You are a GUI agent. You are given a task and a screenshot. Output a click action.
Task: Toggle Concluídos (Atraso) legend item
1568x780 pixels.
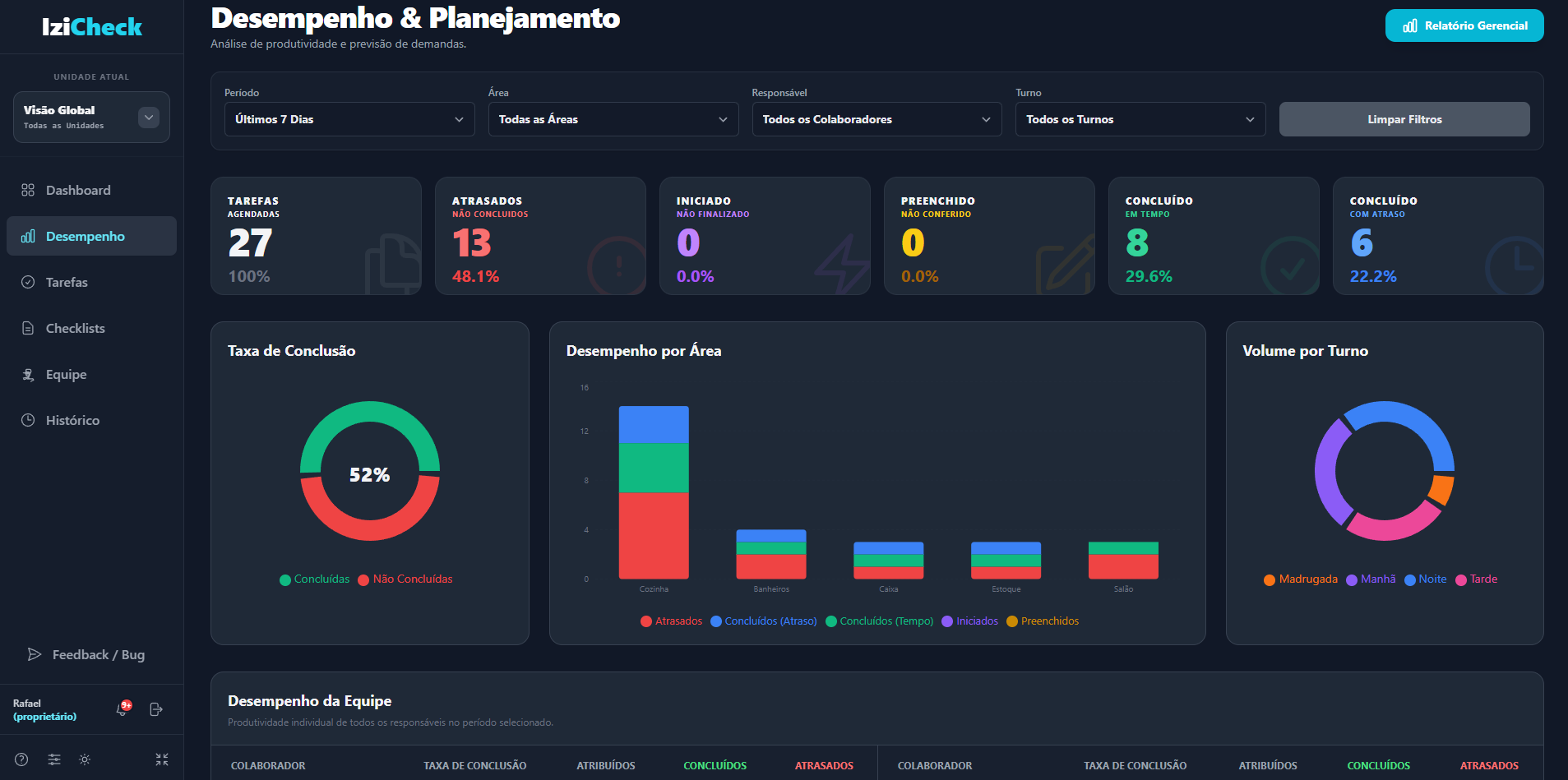[x=764, y=621]
